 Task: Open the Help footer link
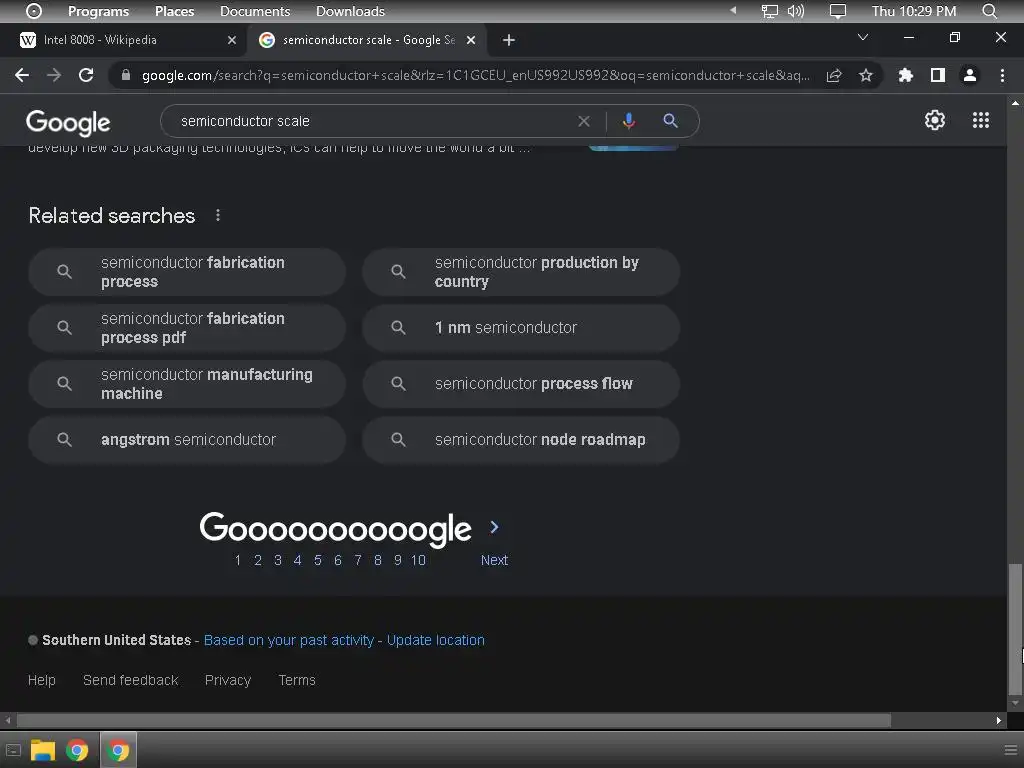[x=42, y=680]
